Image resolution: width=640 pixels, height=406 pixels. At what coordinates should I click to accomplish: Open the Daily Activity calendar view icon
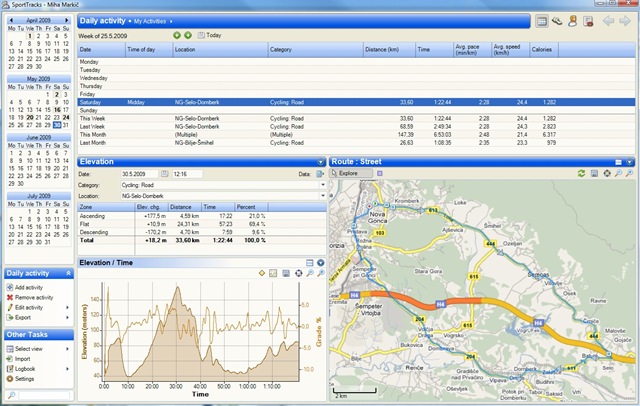[x=542, y=20]
